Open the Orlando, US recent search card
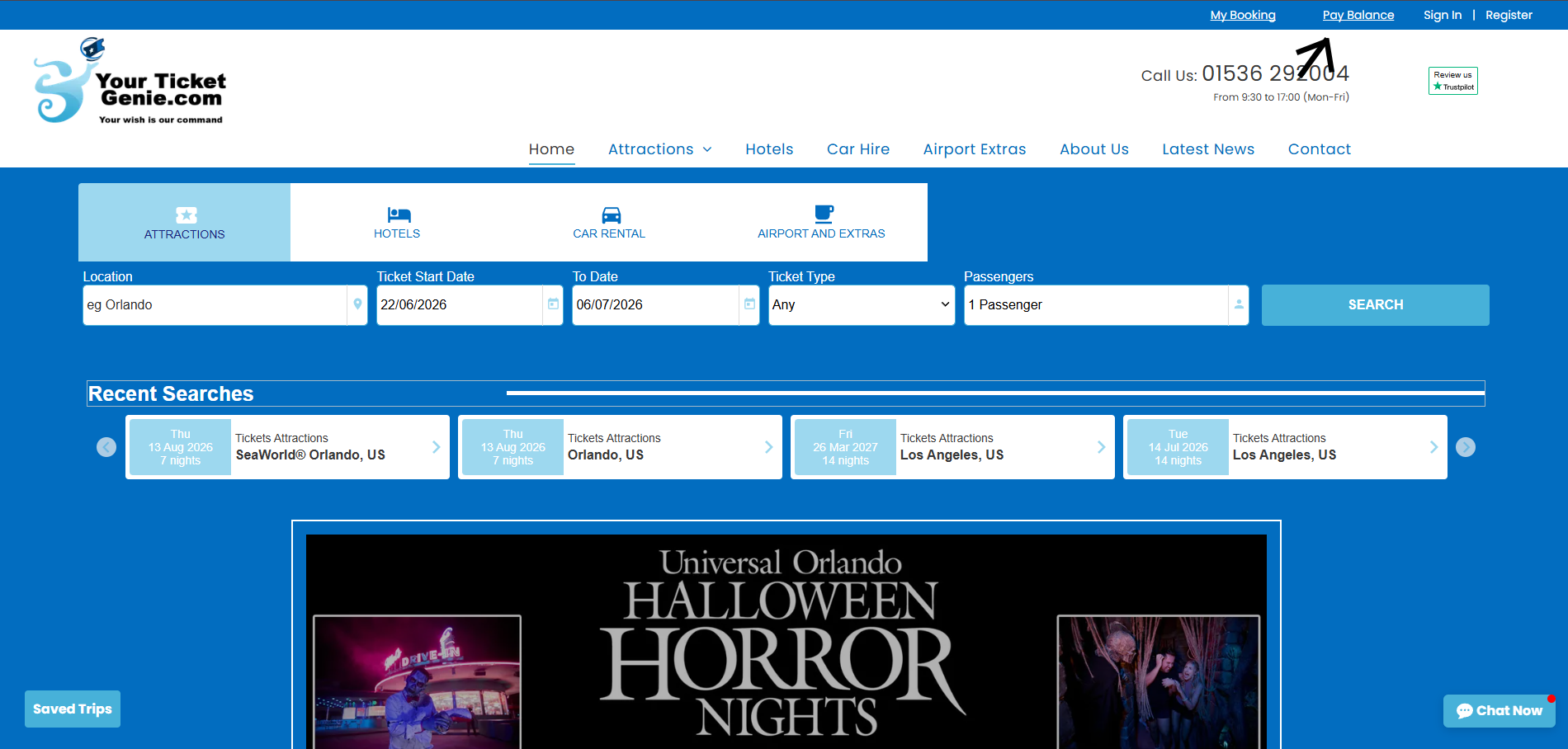 tap(620, 447)
